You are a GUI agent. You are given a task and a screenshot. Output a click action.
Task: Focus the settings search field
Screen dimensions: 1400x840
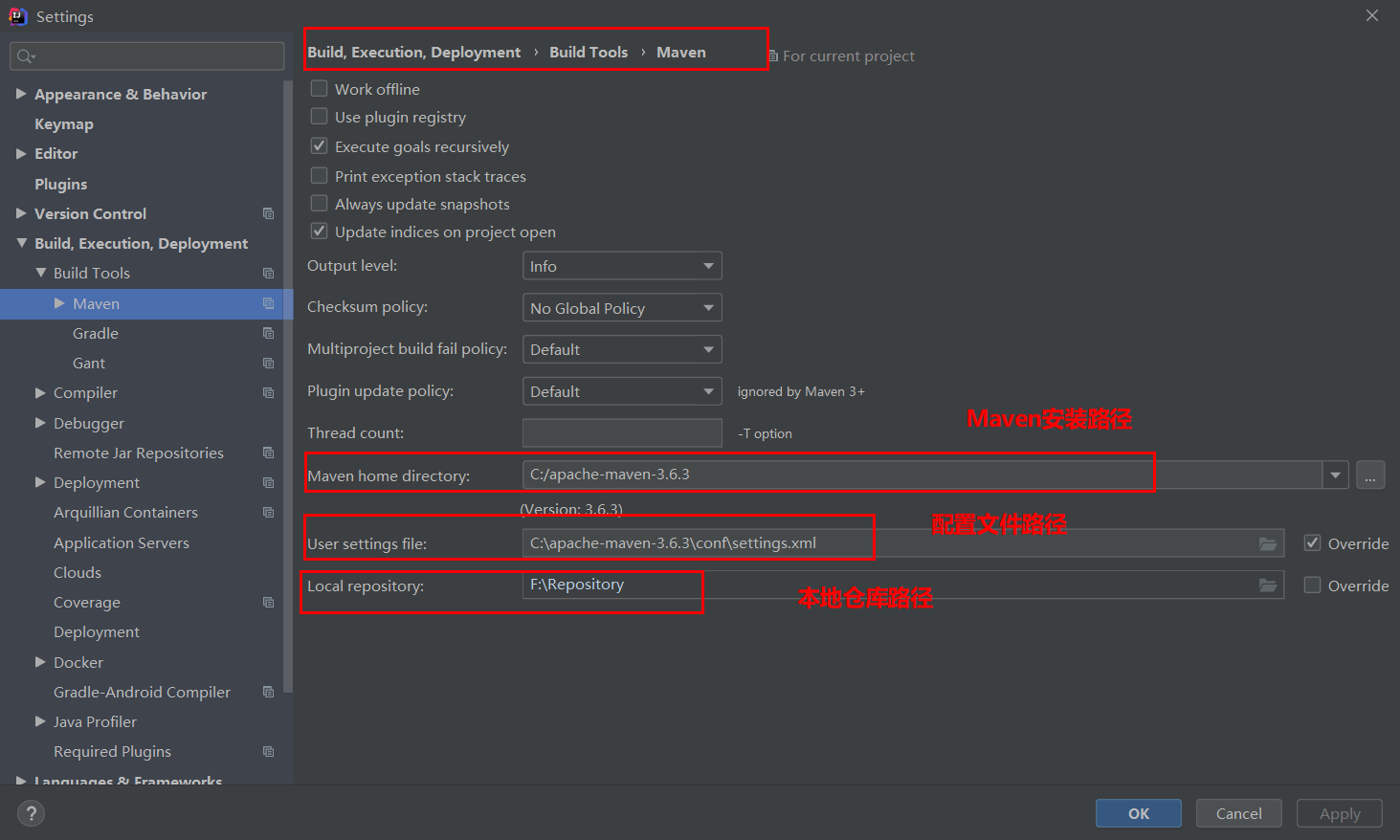point(147,56)
